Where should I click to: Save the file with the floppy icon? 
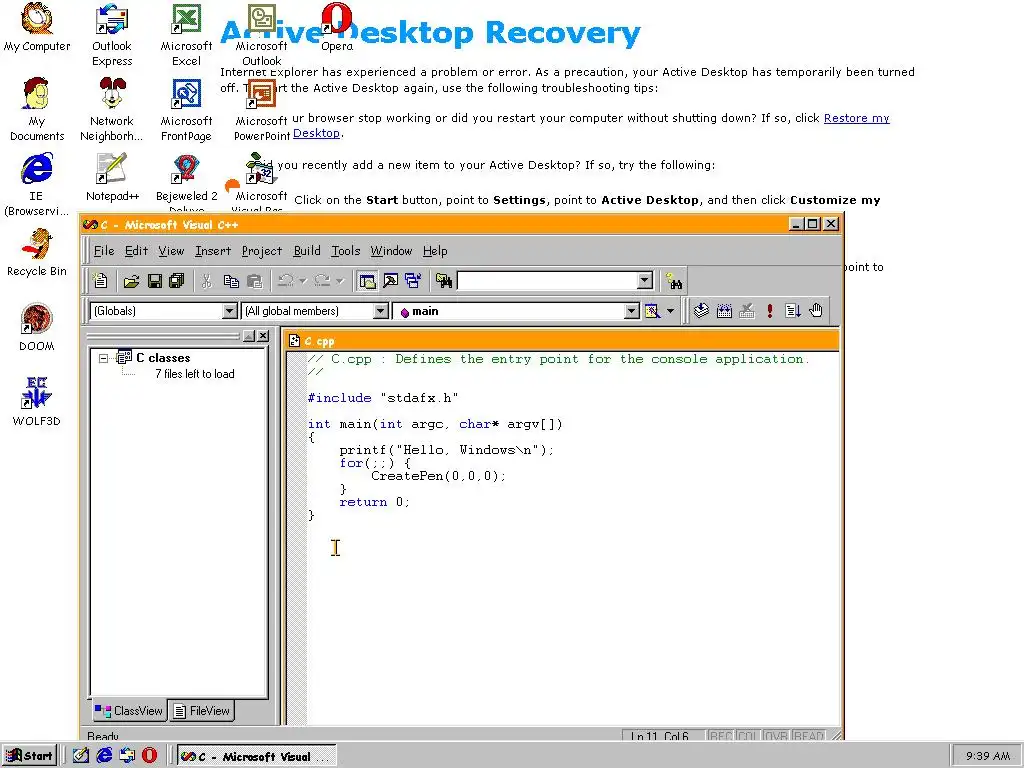point(155,281)
